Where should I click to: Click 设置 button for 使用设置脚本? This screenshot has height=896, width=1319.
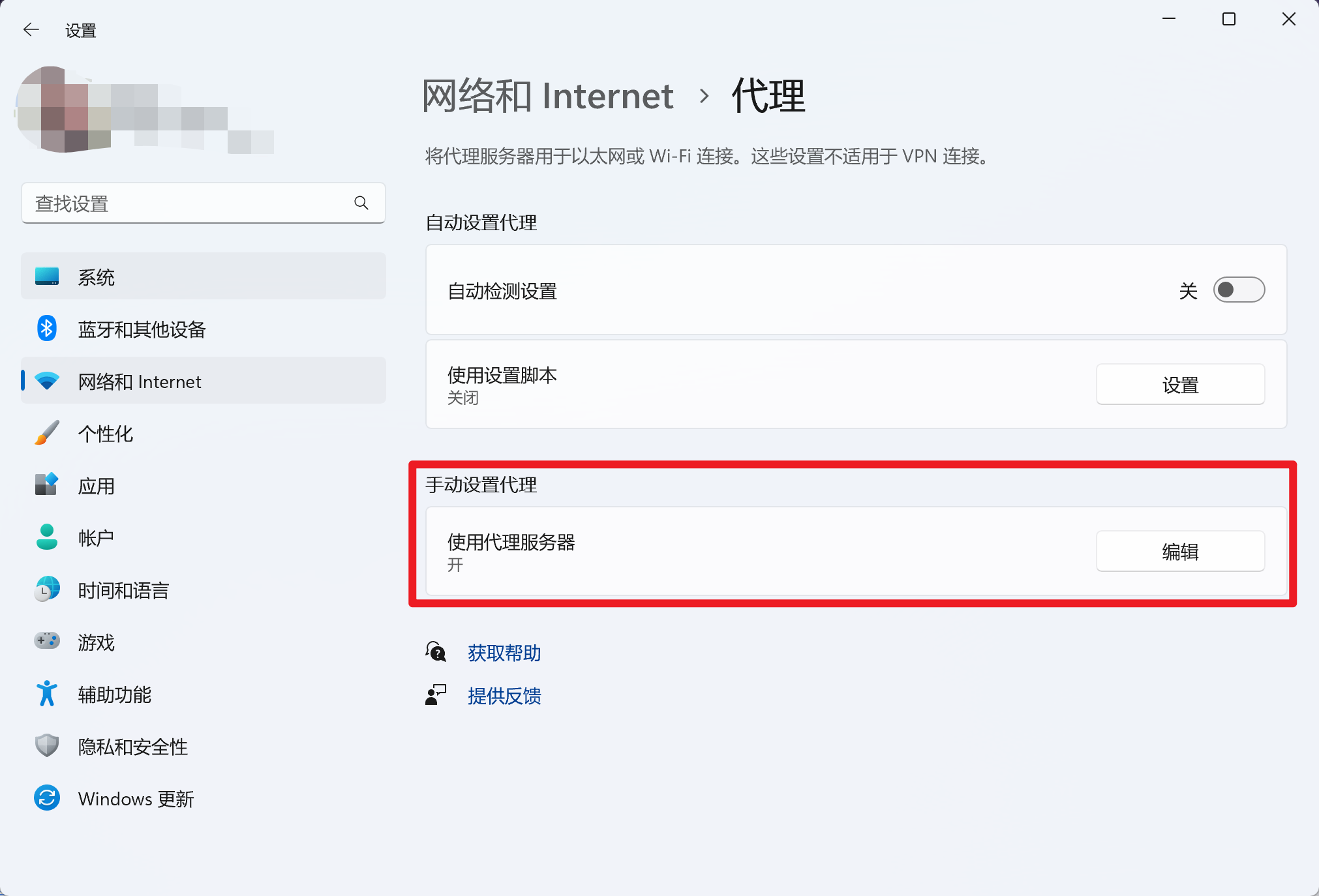(1180, 385)
